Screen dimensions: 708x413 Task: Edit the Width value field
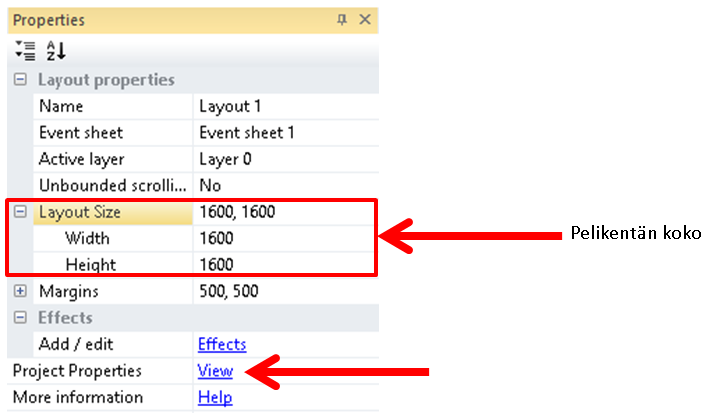(x=285, y=238)
